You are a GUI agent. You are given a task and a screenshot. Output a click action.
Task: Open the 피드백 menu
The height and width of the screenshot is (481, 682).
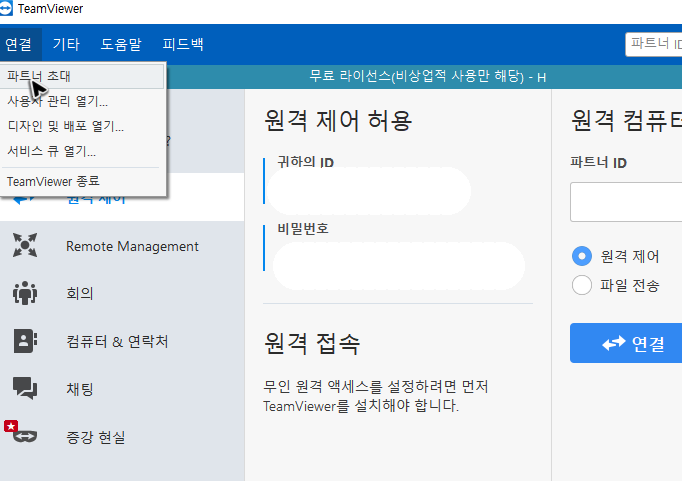183,44
